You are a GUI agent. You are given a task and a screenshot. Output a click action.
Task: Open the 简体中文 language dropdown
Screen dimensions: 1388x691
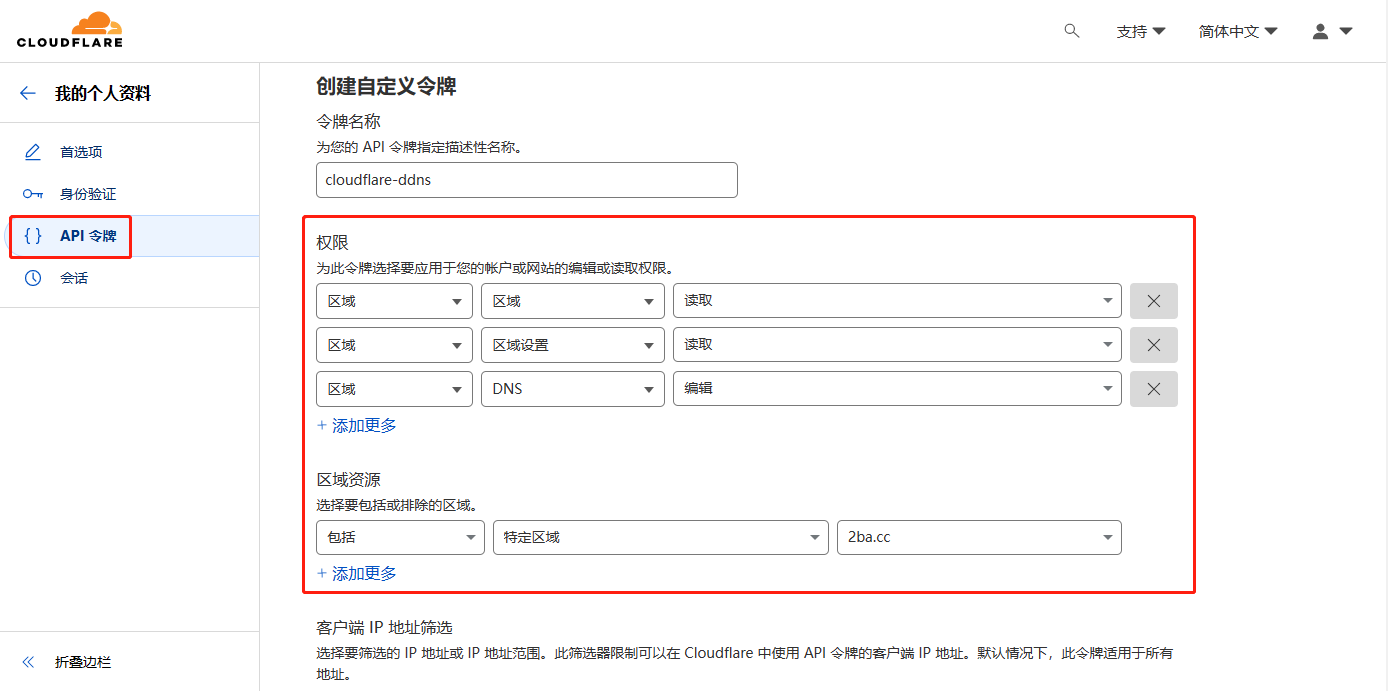point(1237,31)
